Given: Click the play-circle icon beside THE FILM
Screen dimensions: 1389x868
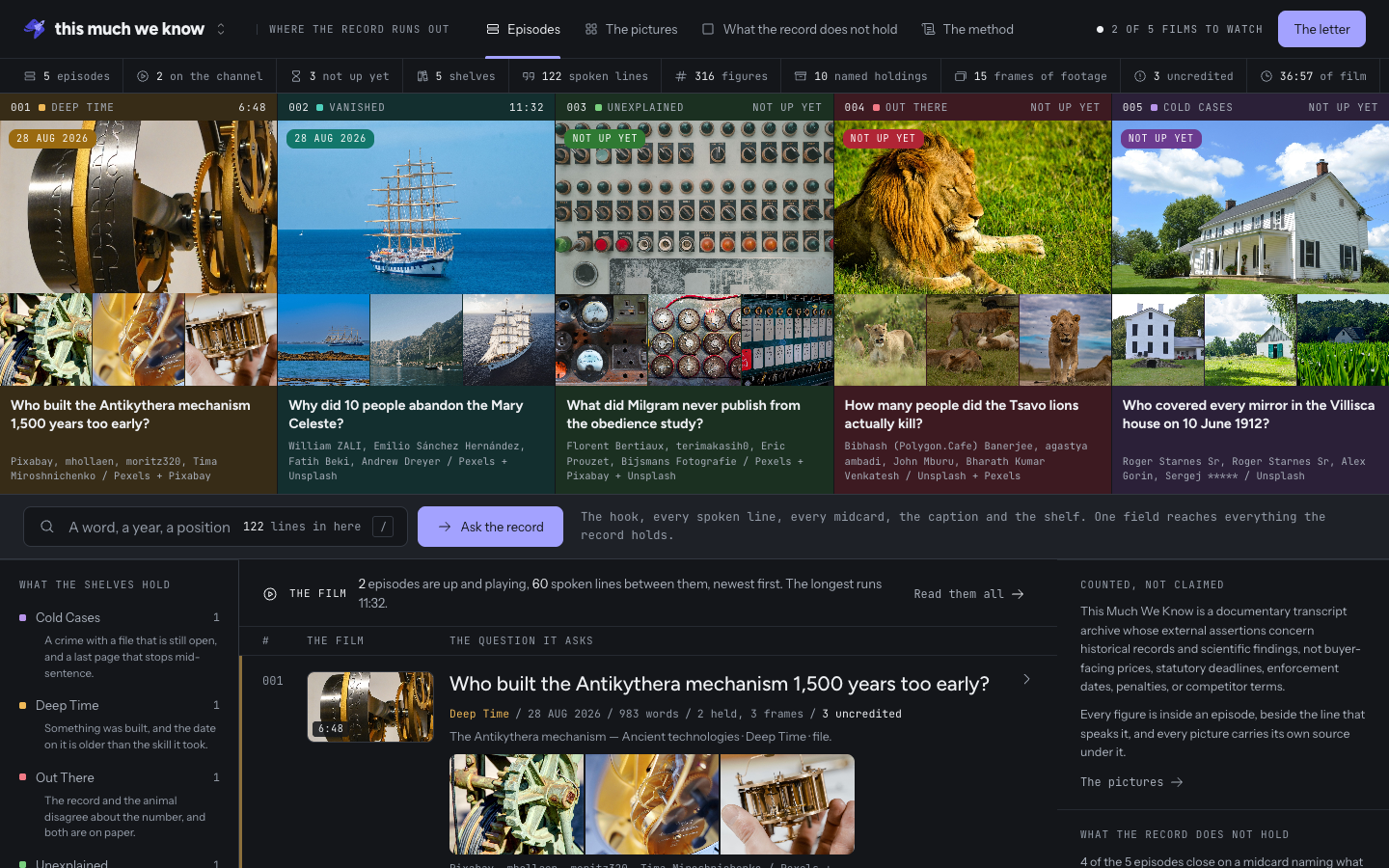Looking at the screenshot, I should 270,594.
